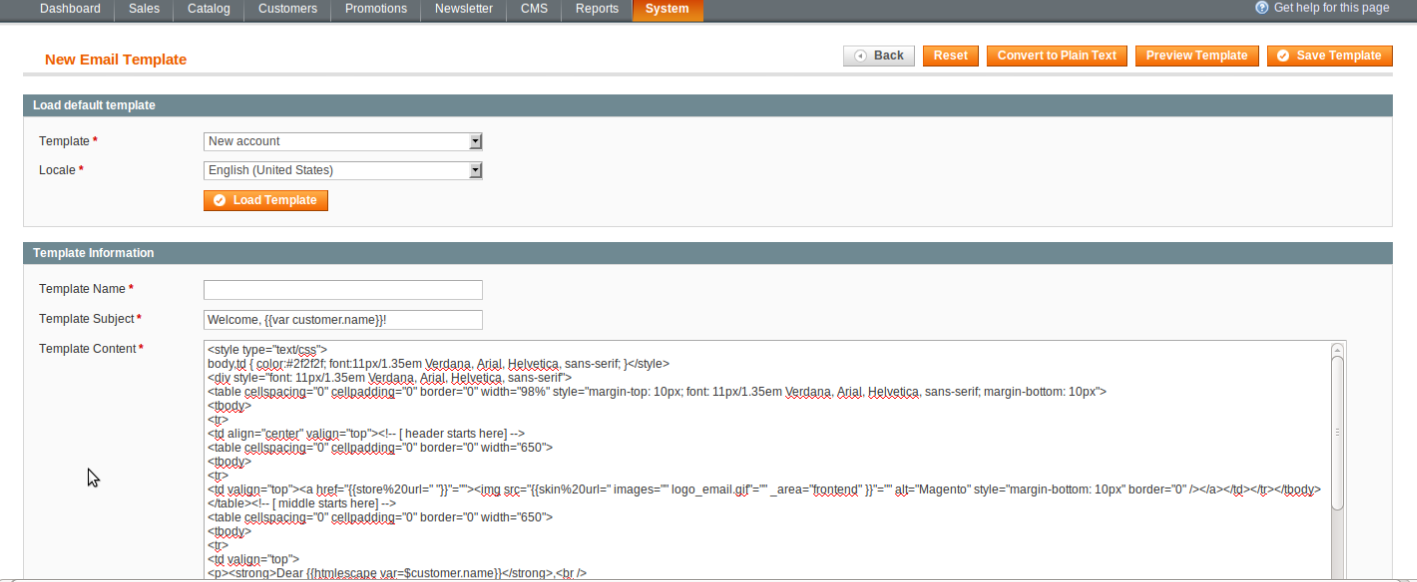Go back using the Back button
Viewport: 1417px width, 582px height.
pos(879,56)
